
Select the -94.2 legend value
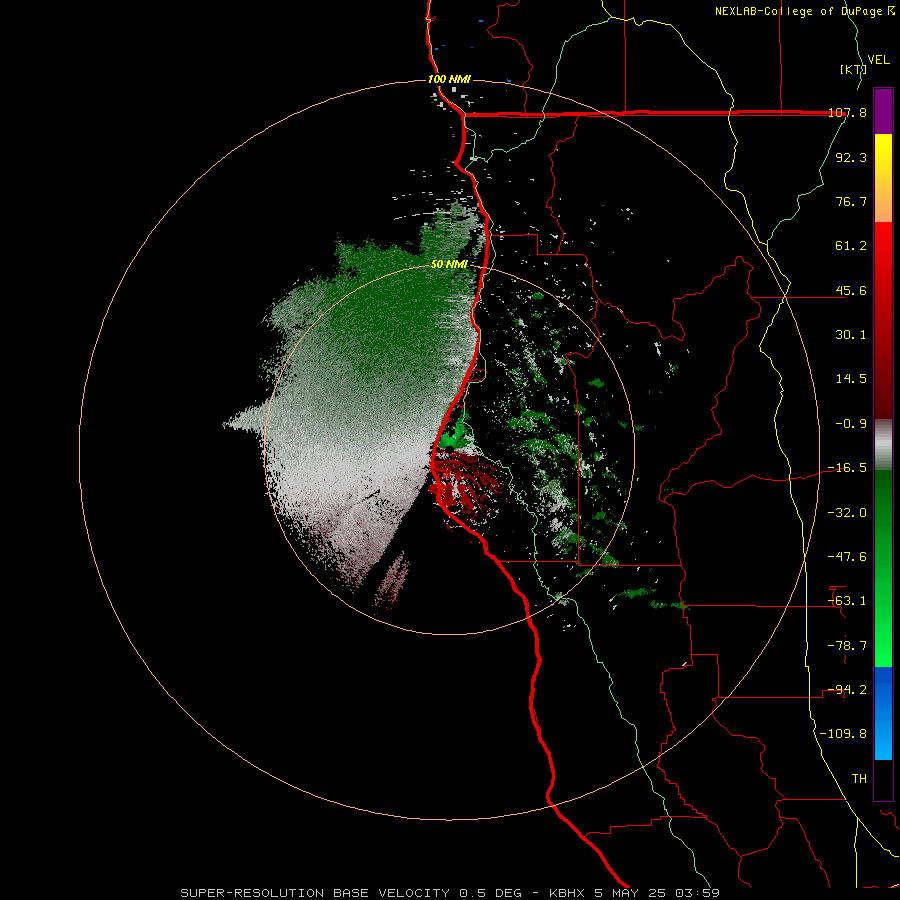coord(847,690)
